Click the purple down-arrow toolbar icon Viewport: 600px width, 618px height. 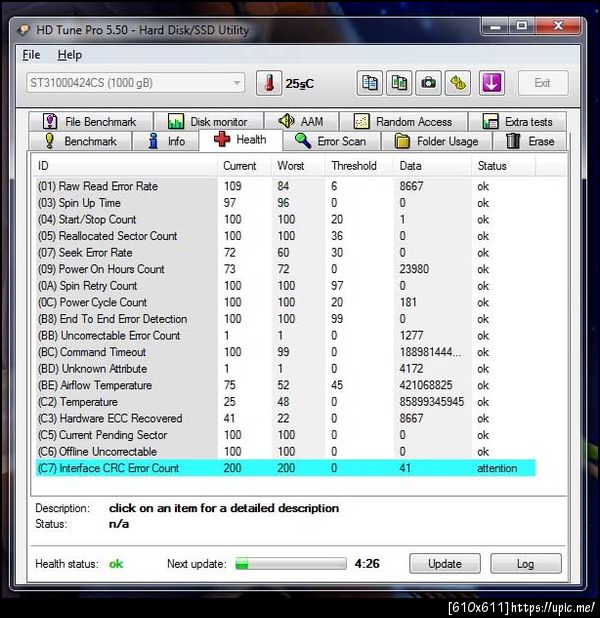(492, 83)
